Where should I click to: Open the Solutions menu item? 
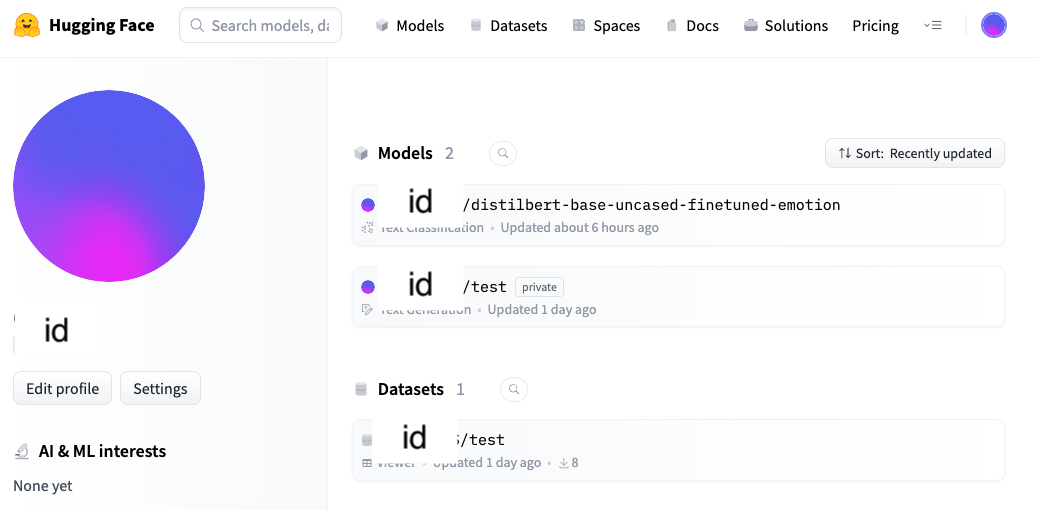pos(796,26)
